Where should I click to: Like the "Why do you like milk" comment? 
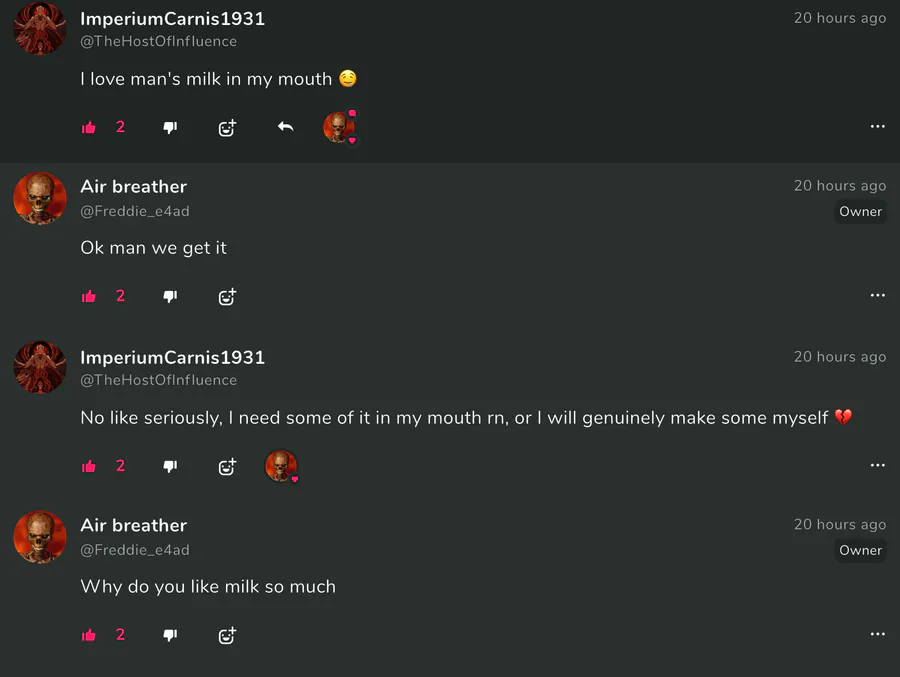[x=89, y=635]
